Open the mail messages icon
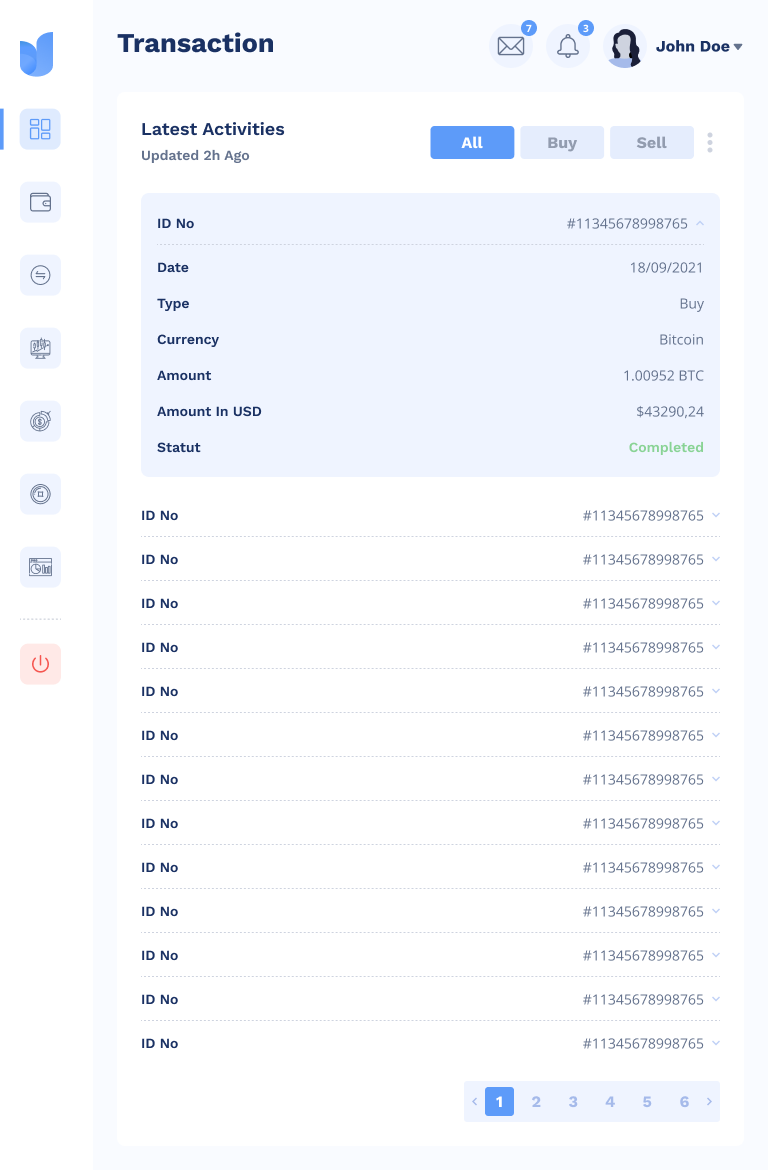The height and width of the screenshot is (1170, 768). tap(511, 46)
